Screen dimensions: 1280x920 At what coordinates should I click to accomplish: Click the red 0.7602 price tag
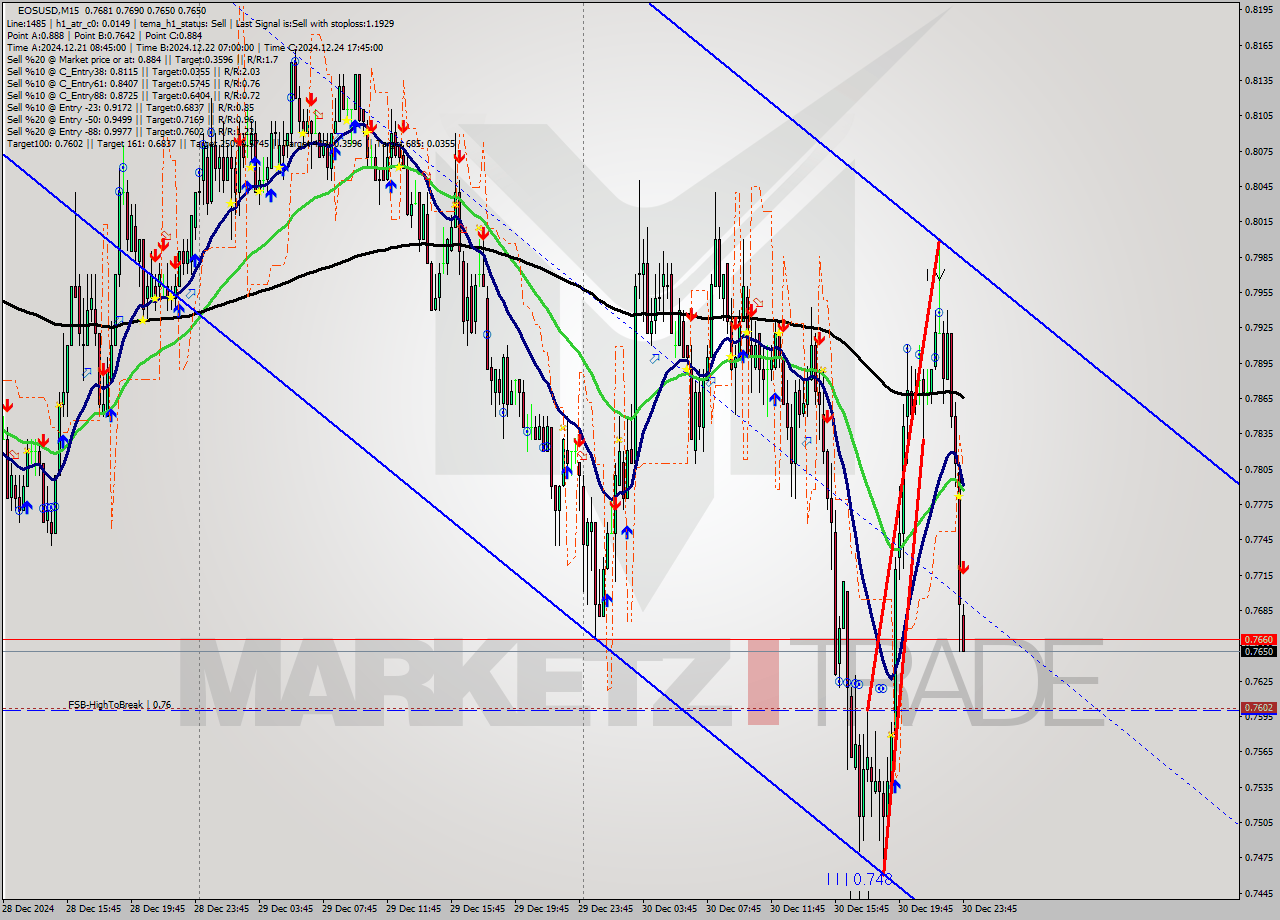click(1259, 708)
